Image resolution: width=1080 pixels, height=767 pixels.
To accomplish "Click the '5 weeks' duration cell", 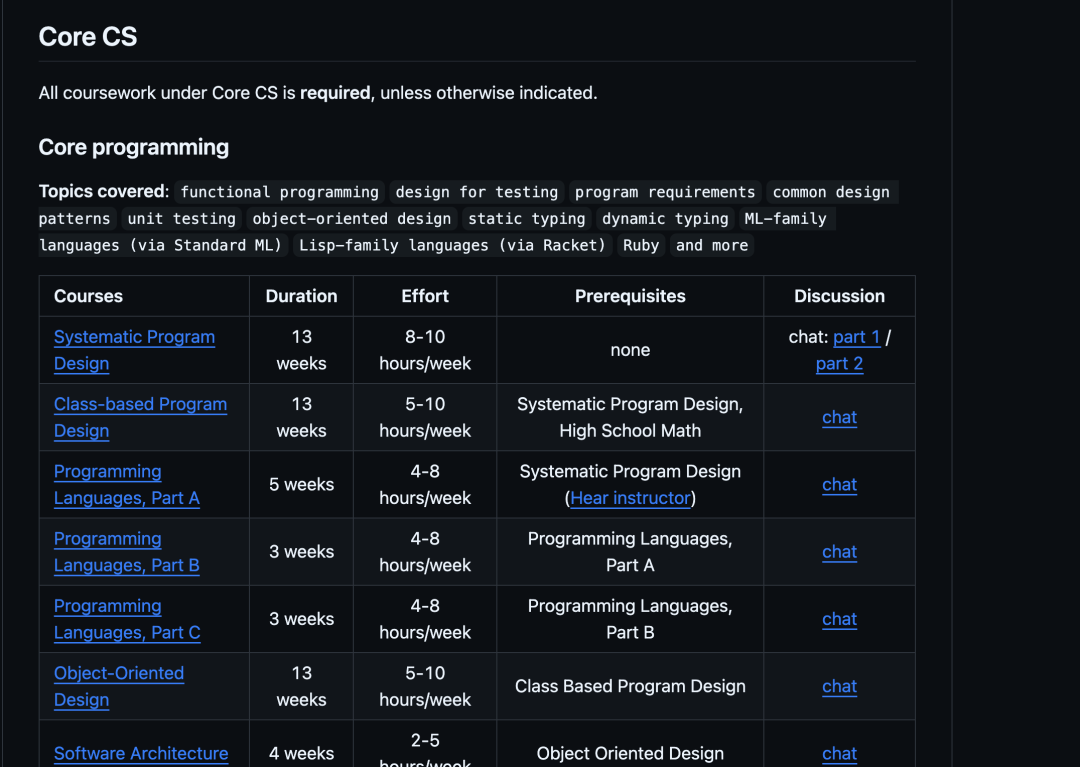I will tap(302, 485).
